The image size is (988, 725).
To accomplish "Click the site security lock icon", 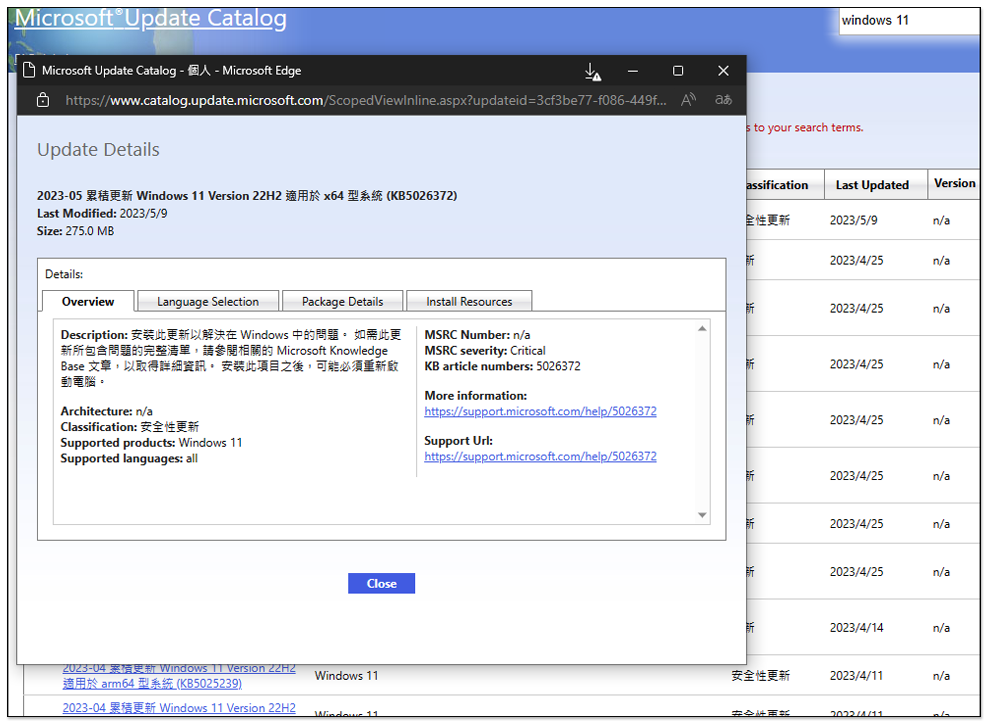I will point(42,100).
